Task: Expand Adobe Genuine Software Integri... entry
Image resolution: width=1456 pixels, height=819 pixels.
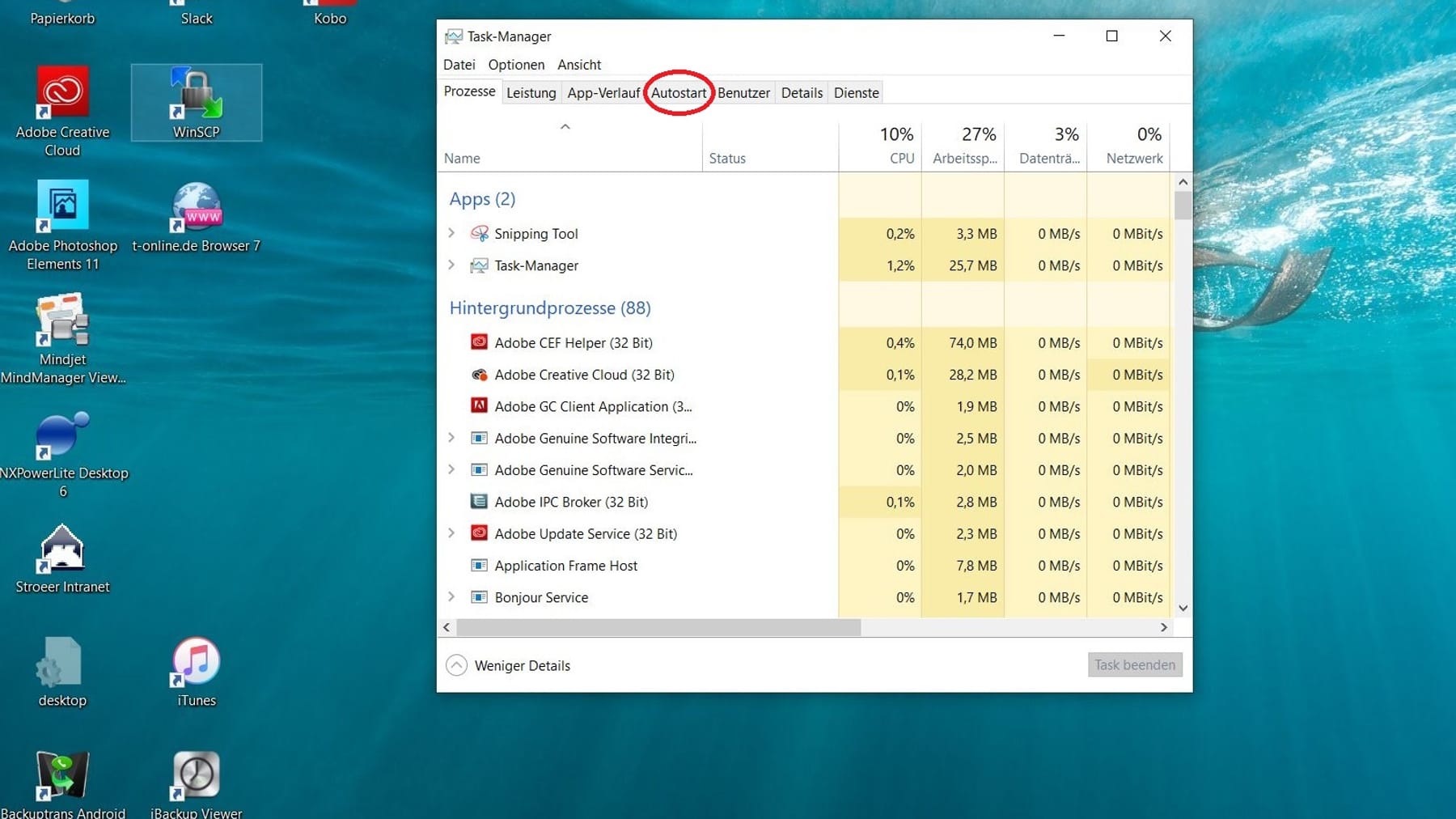Action: [451, 438]
